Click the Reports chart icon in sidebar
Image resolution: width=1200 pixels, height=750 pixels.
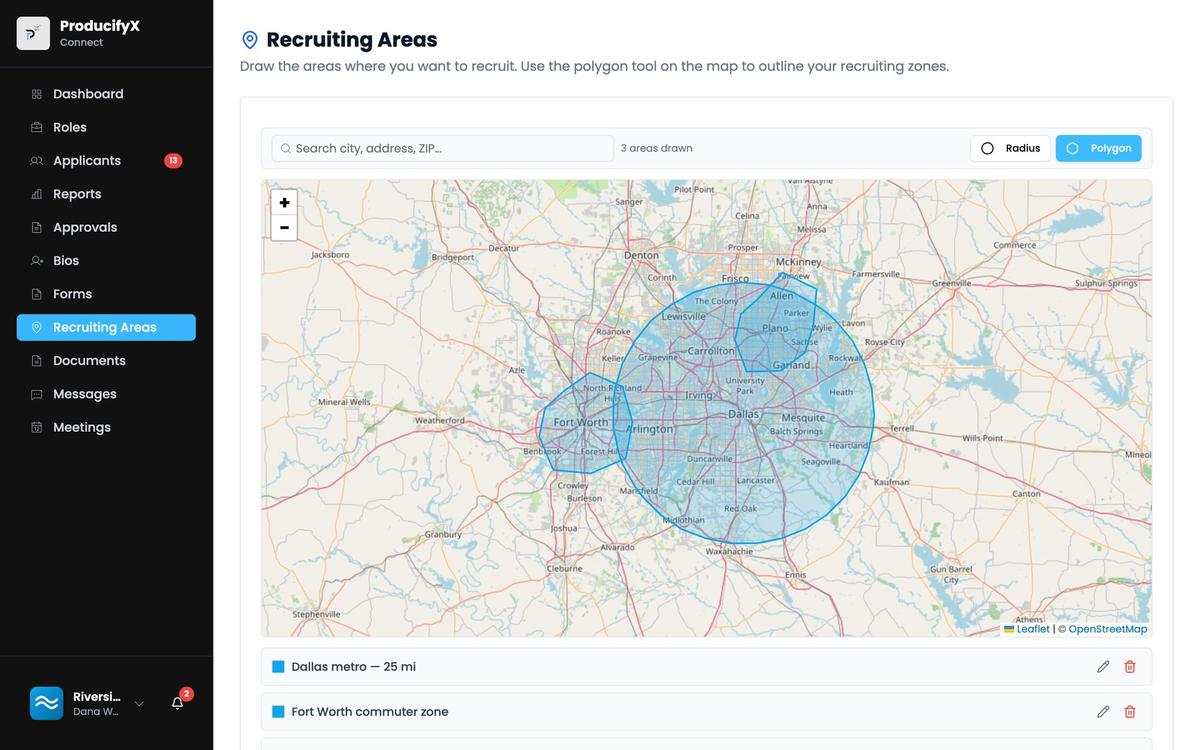[x=37, y=194]
